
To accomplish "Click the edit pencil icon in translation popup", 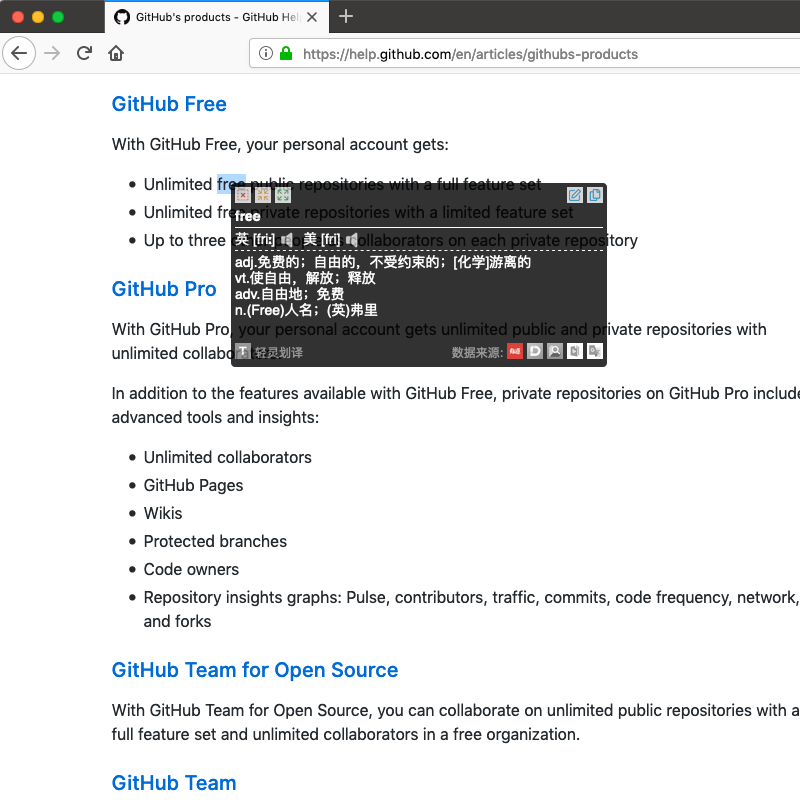I will coord(574,195).
